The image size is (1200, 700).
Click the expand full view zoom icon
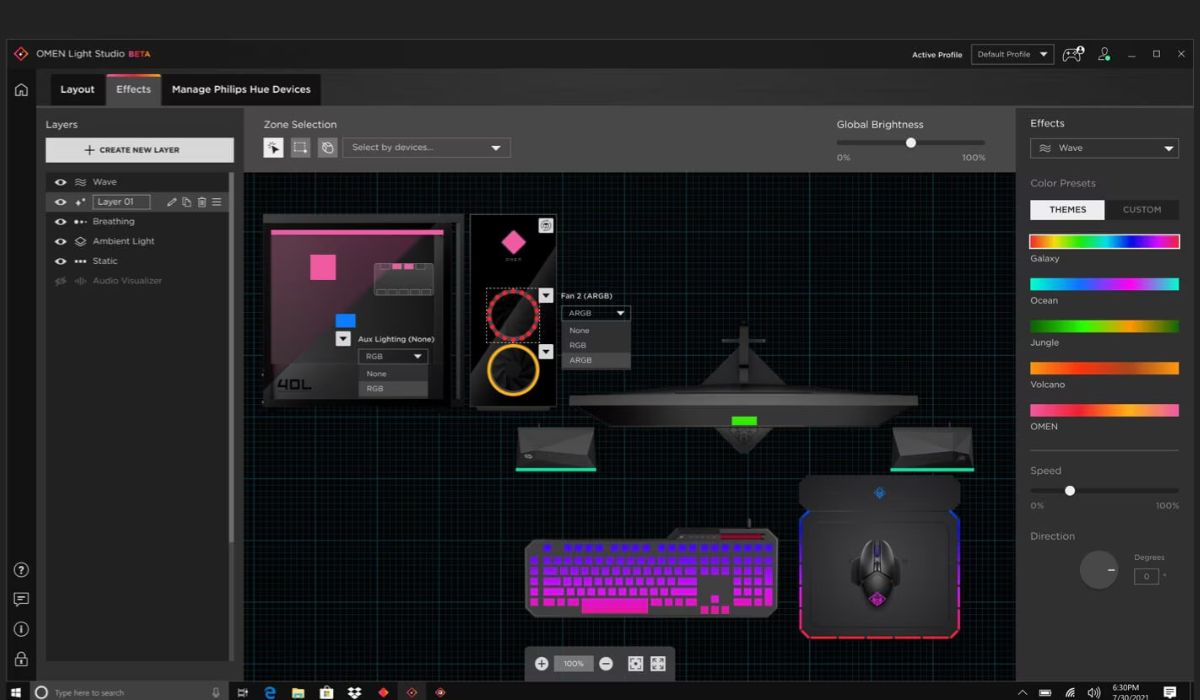click(x=658, y=664)
